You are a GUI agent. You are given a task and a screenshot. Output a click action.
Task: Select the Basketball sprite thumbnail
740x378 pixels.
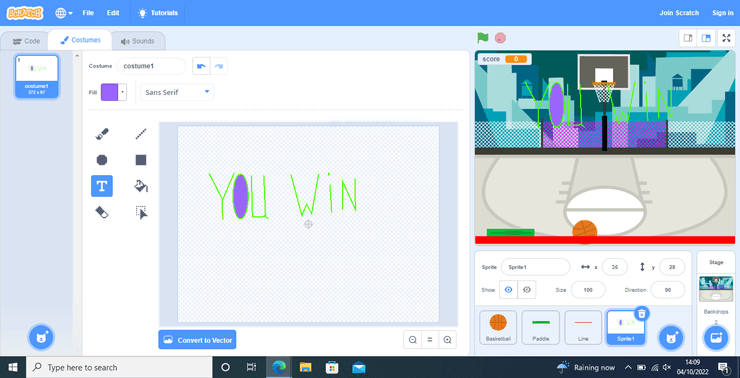click(498, 327)
